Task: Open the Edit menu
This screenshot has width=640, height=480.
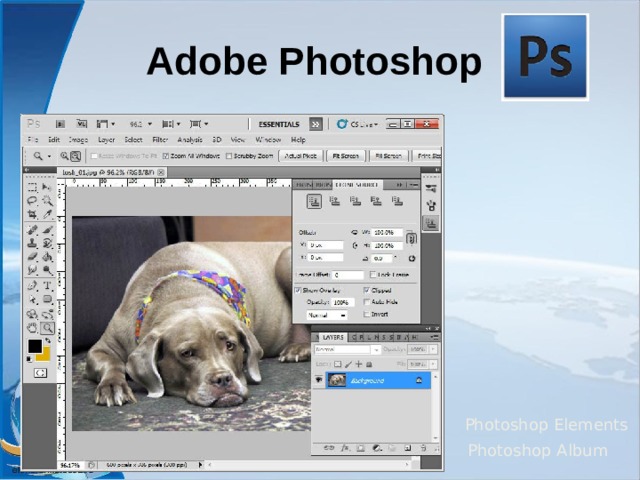Action: pos(54,140)
